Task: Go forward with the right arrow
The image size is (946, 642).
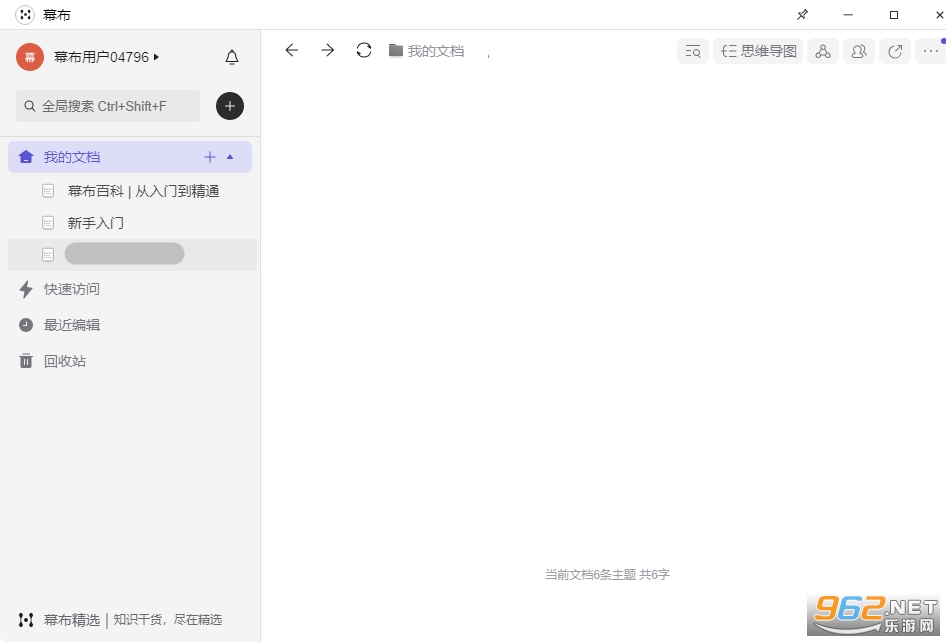Action: point(328,50)
